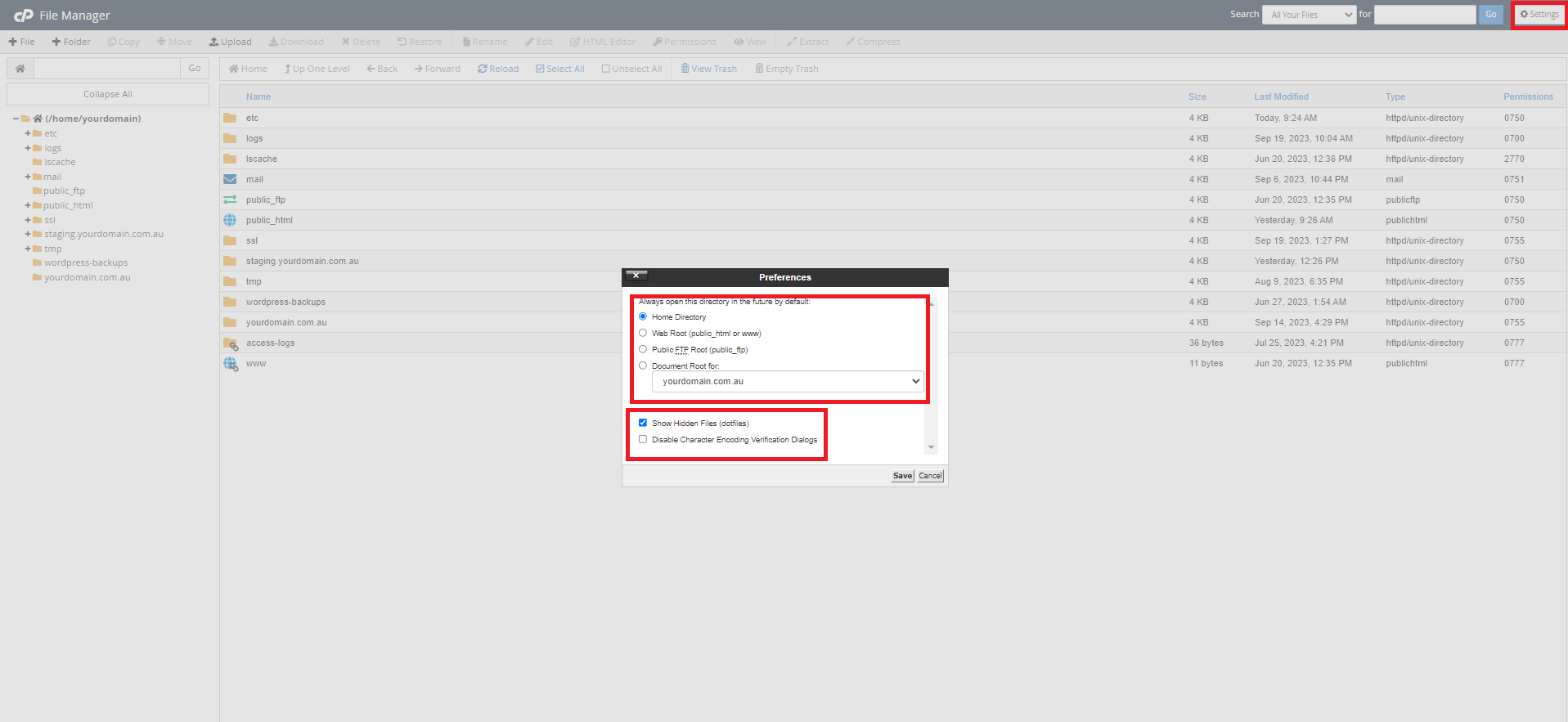
Task: Click the www globe link icon
Action: (x=231, y=364)
